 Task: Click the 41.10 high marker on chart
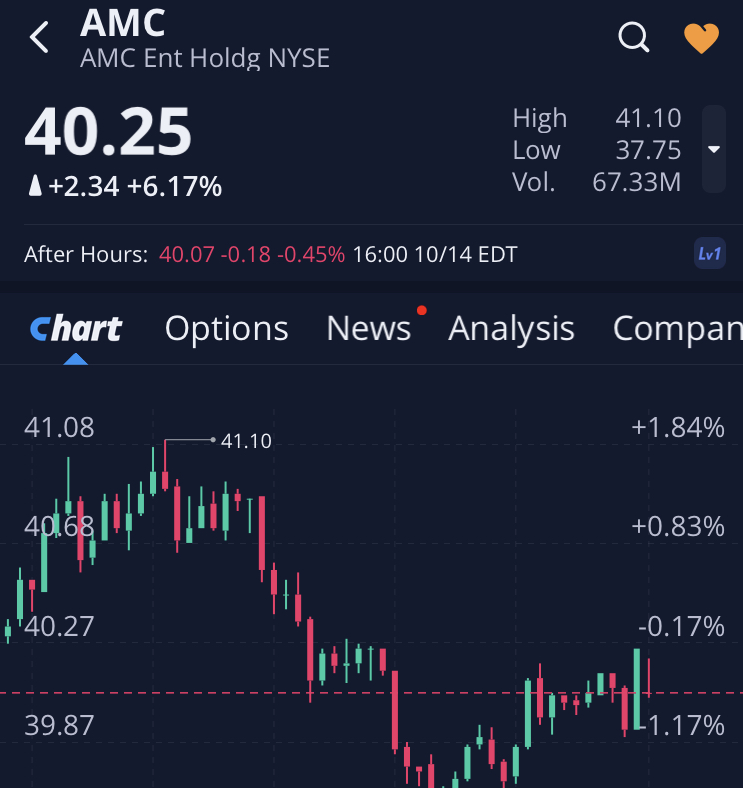pyautogui.click(x=246, y=440)
